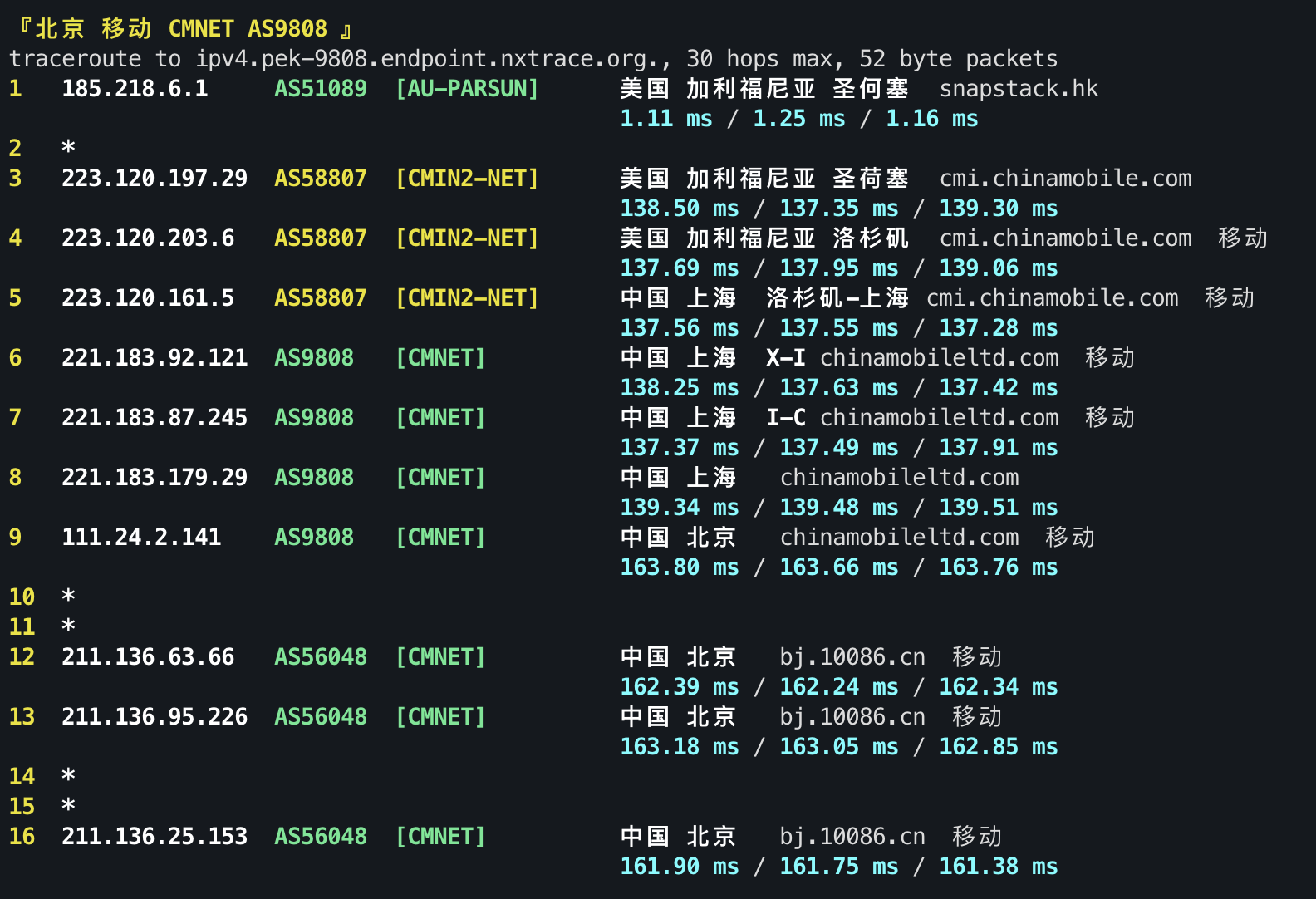Select latency 162.85 ms in hop 13
The image size is (1316, 899).
pos(999,747)
